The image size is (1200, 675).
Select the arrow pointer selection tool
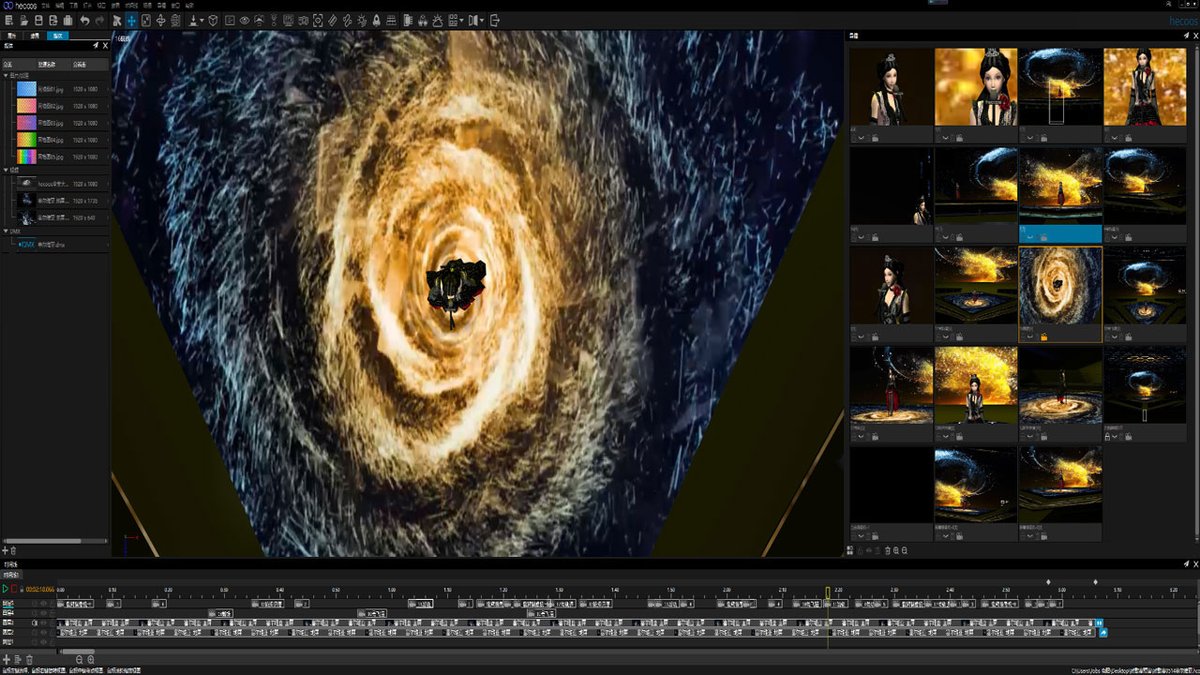pyautogui.click(x=116, y=20)
